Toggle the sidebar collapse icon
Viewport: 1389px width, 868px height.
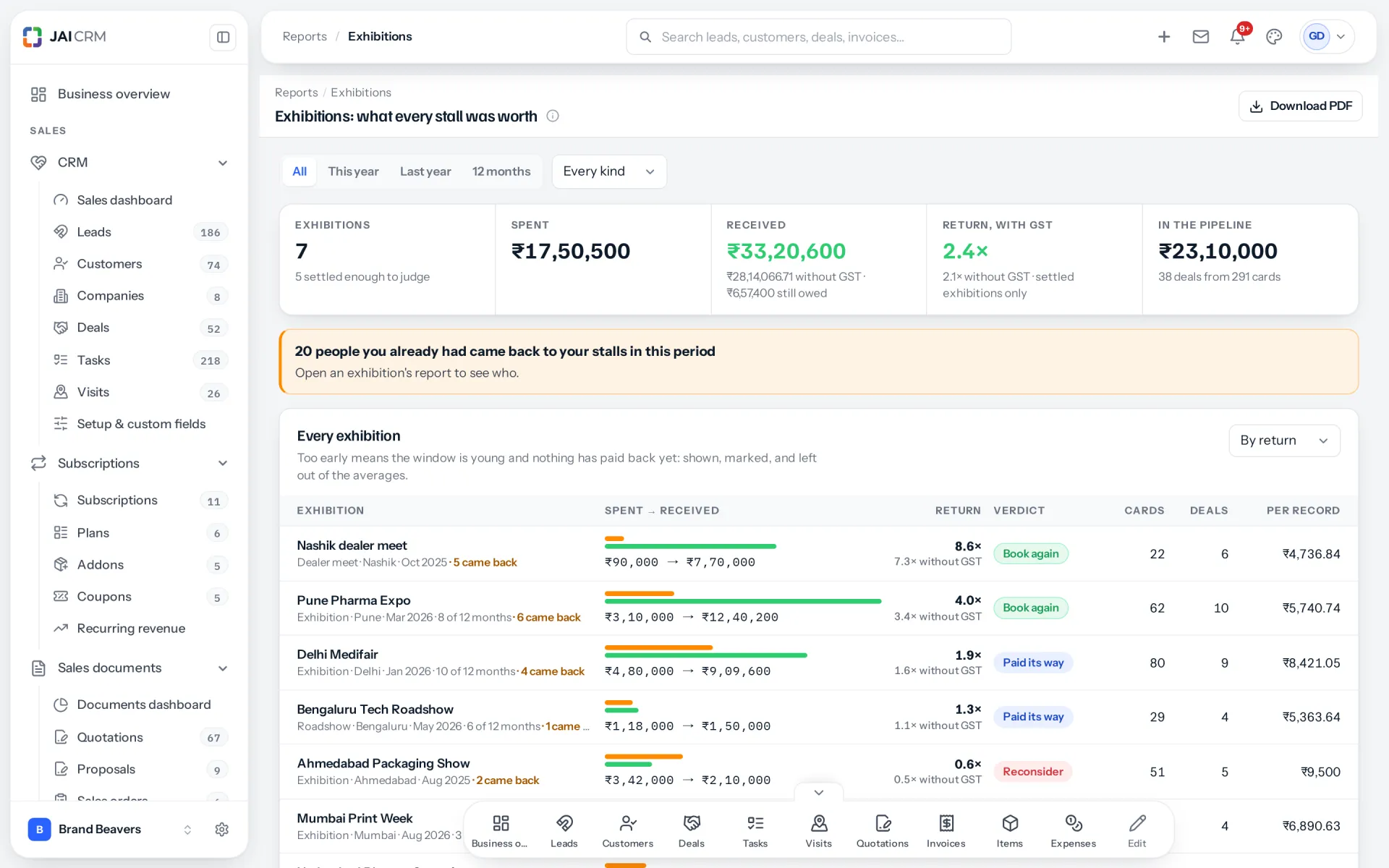click(x=223, y=37)
